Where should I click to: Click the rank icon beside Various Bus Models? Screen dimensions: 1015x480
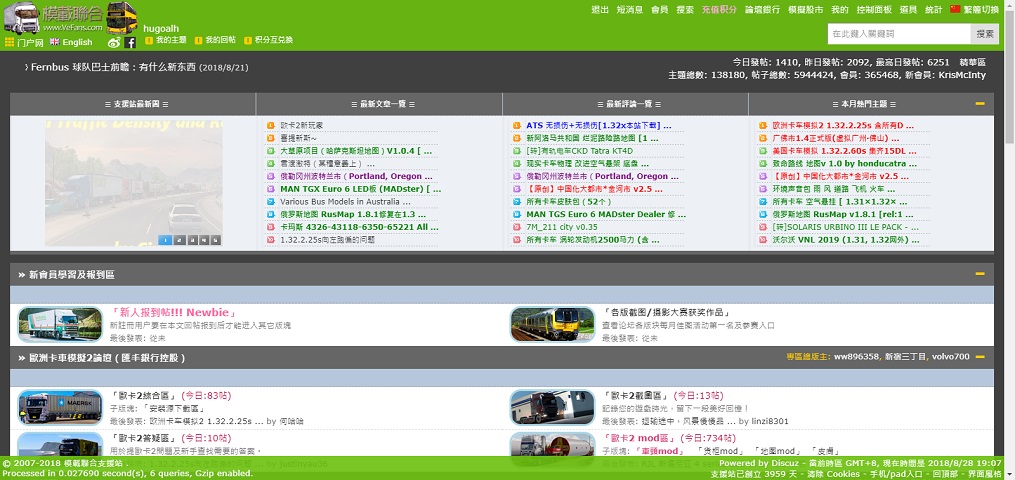[271, 202]
